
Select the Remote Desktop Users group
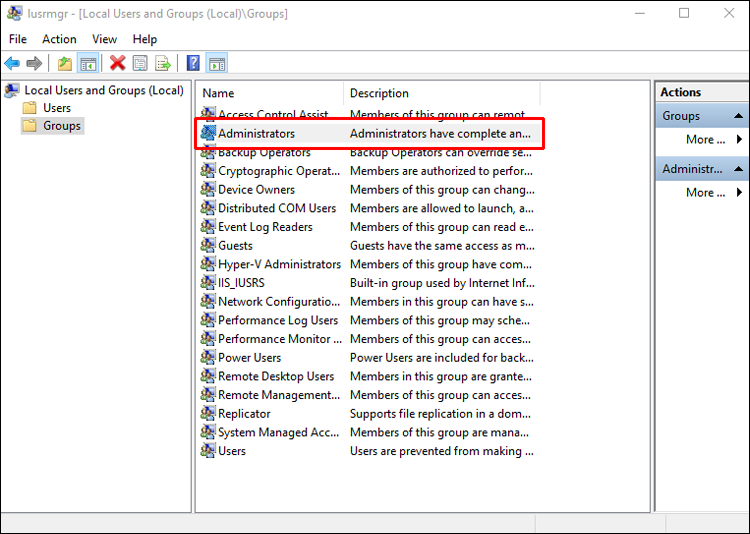(367, 376)
